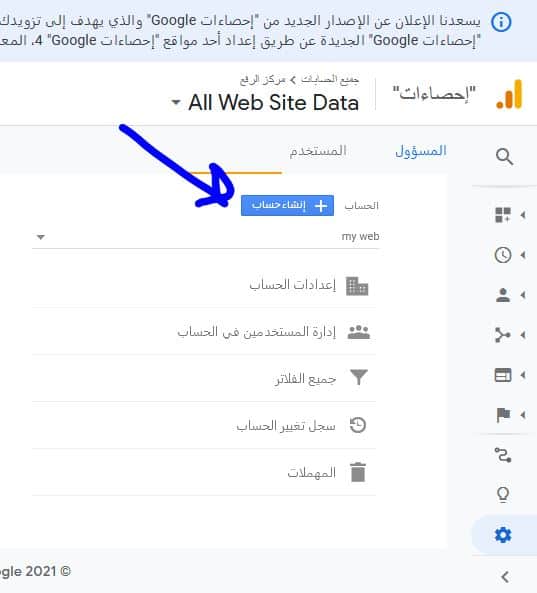Open the search magnifier in sidebar
Image resolution: width=537 pixels, height=593 pixels.
[x=504, y=156]
